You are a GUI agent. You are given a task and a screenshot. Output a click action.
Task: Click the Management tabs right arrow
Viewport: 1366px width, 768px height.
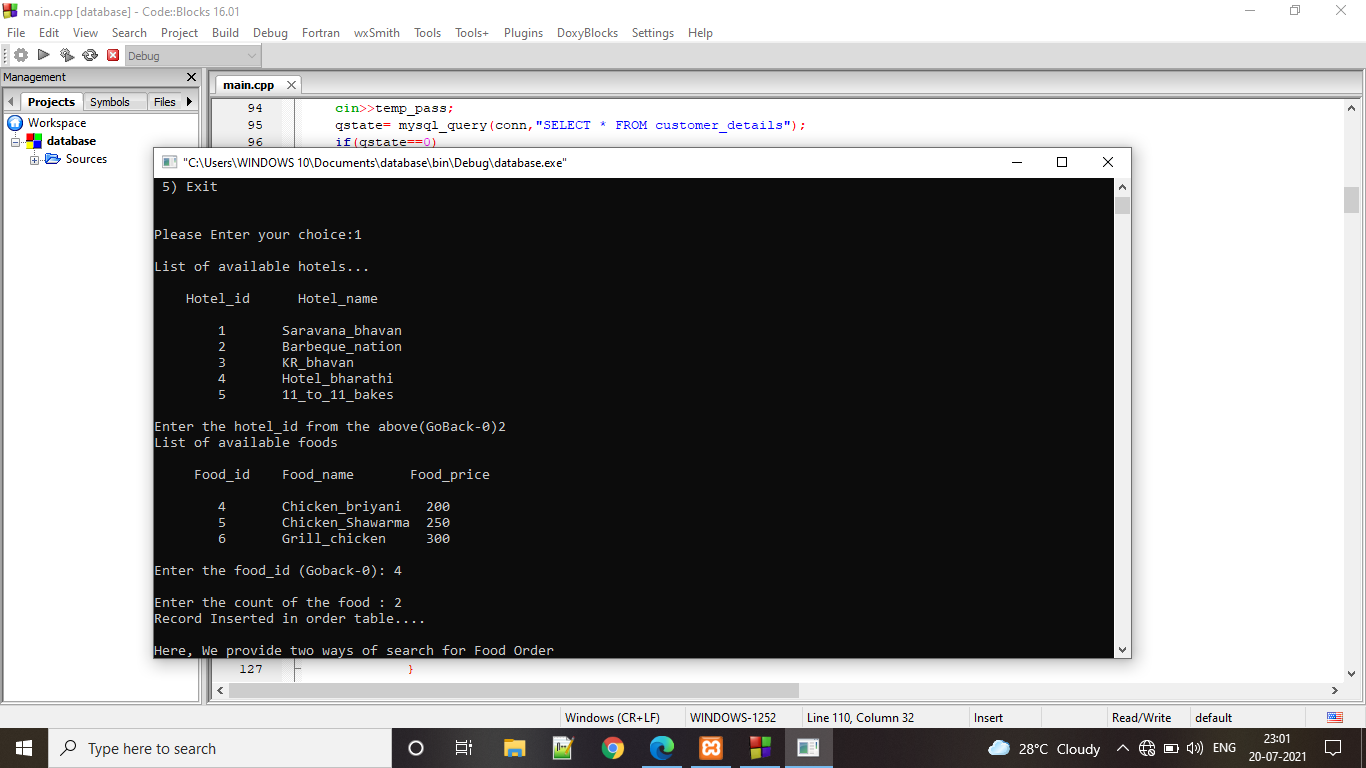(x=190, y=102)
